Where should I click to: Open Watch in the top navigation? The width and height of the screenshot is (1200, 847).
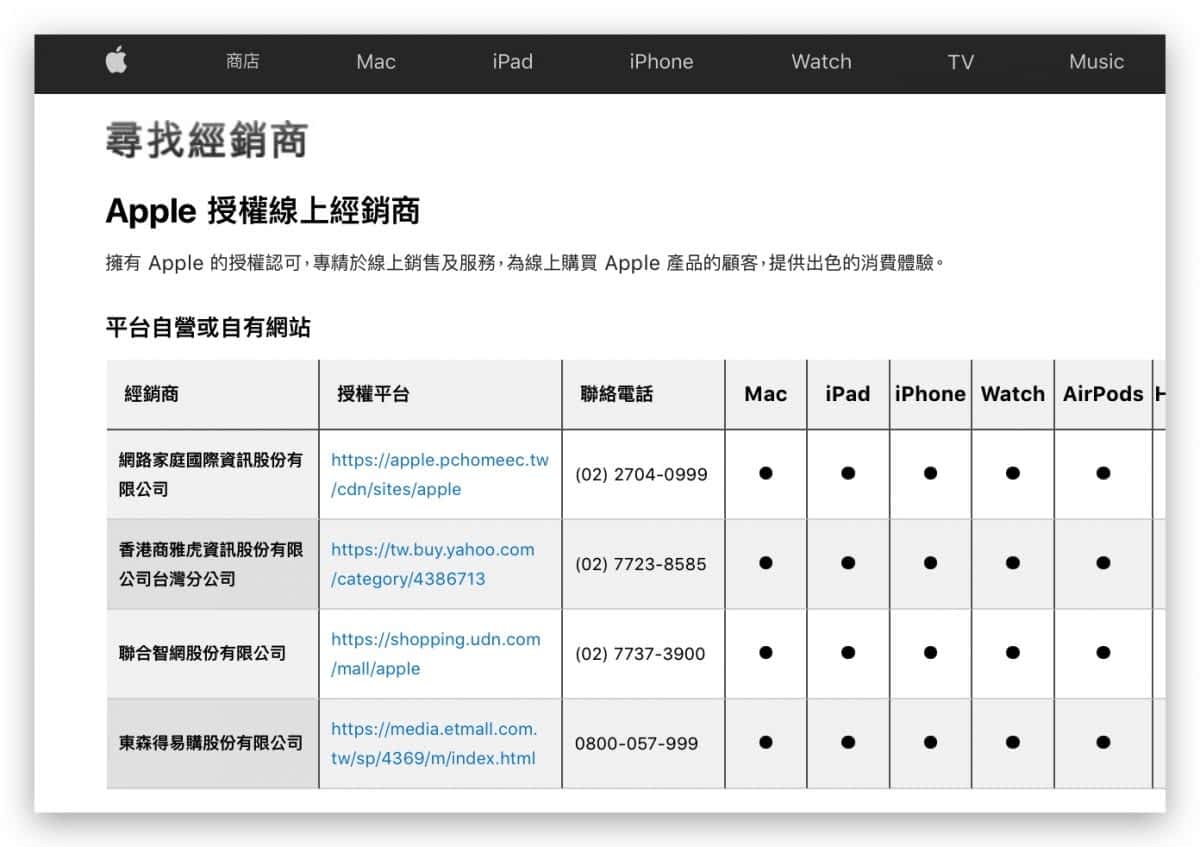pos(821,61)
